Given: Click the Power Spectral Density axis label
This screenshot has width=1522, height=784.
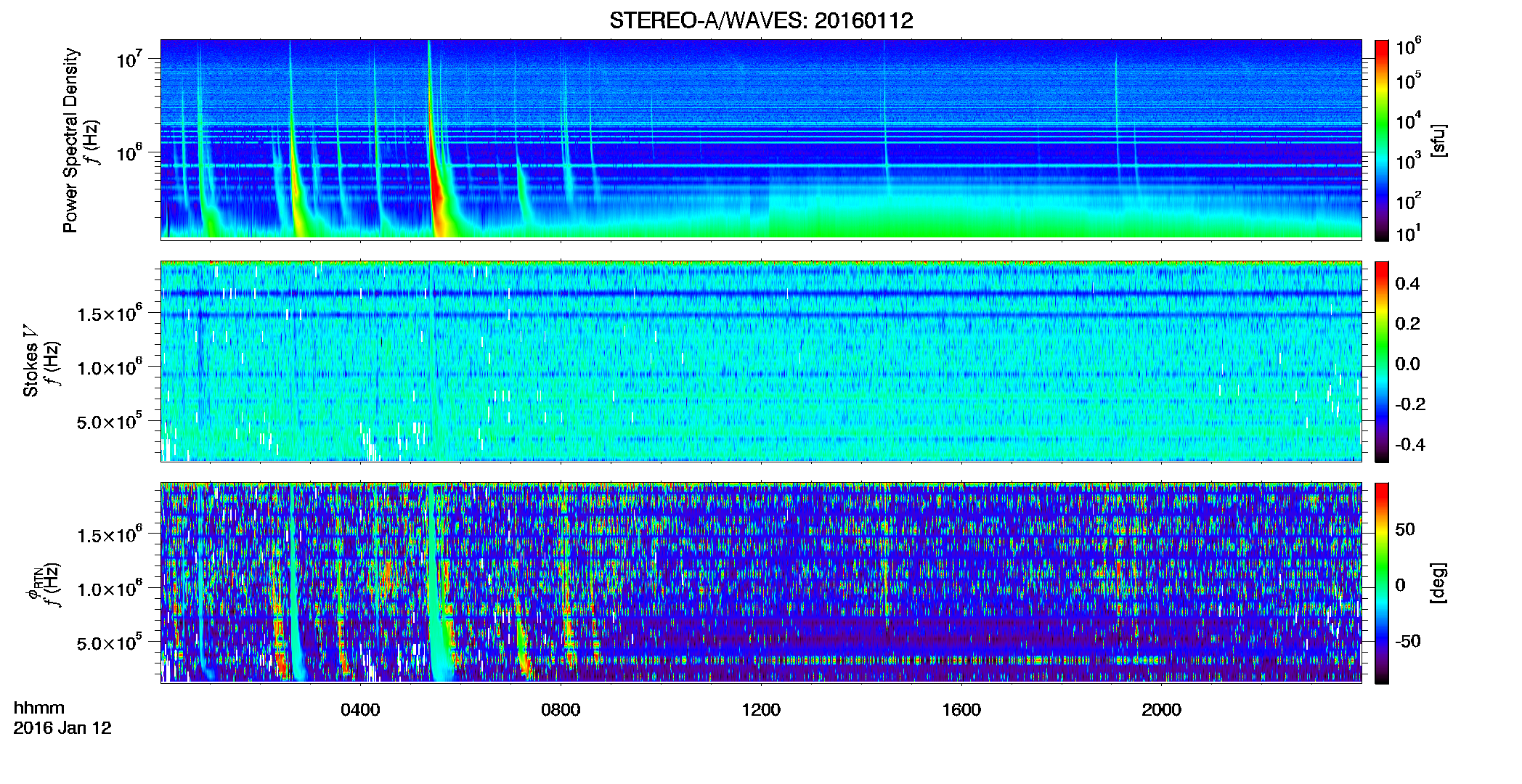Looking at the screenshot, I should click(x=70, y=140).
